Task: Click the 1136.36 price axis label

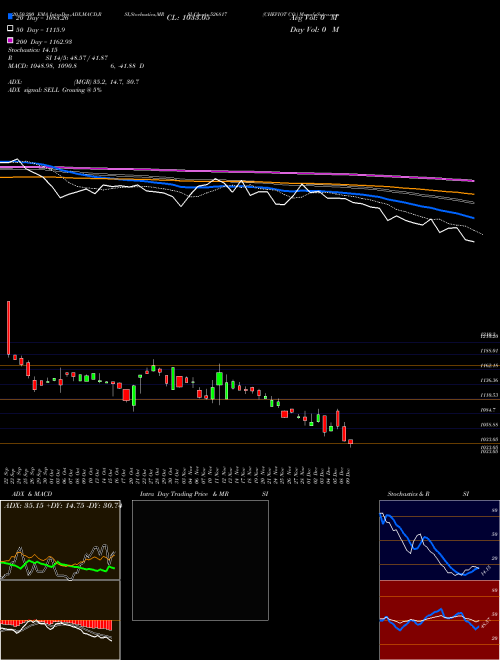Action: (x=489, y=380)
